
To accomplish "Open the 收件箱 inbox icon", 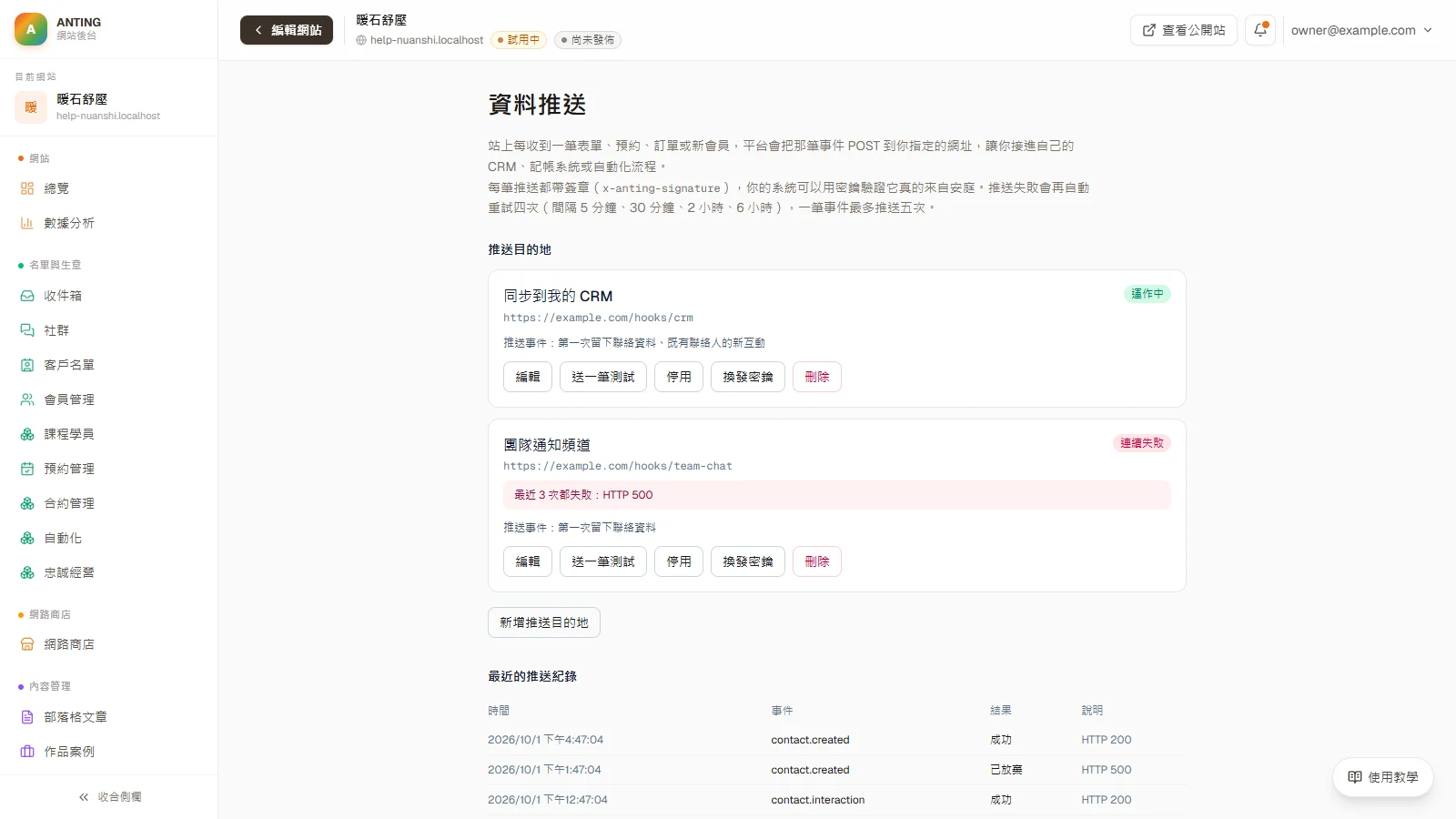I will [x=27, y=296].
